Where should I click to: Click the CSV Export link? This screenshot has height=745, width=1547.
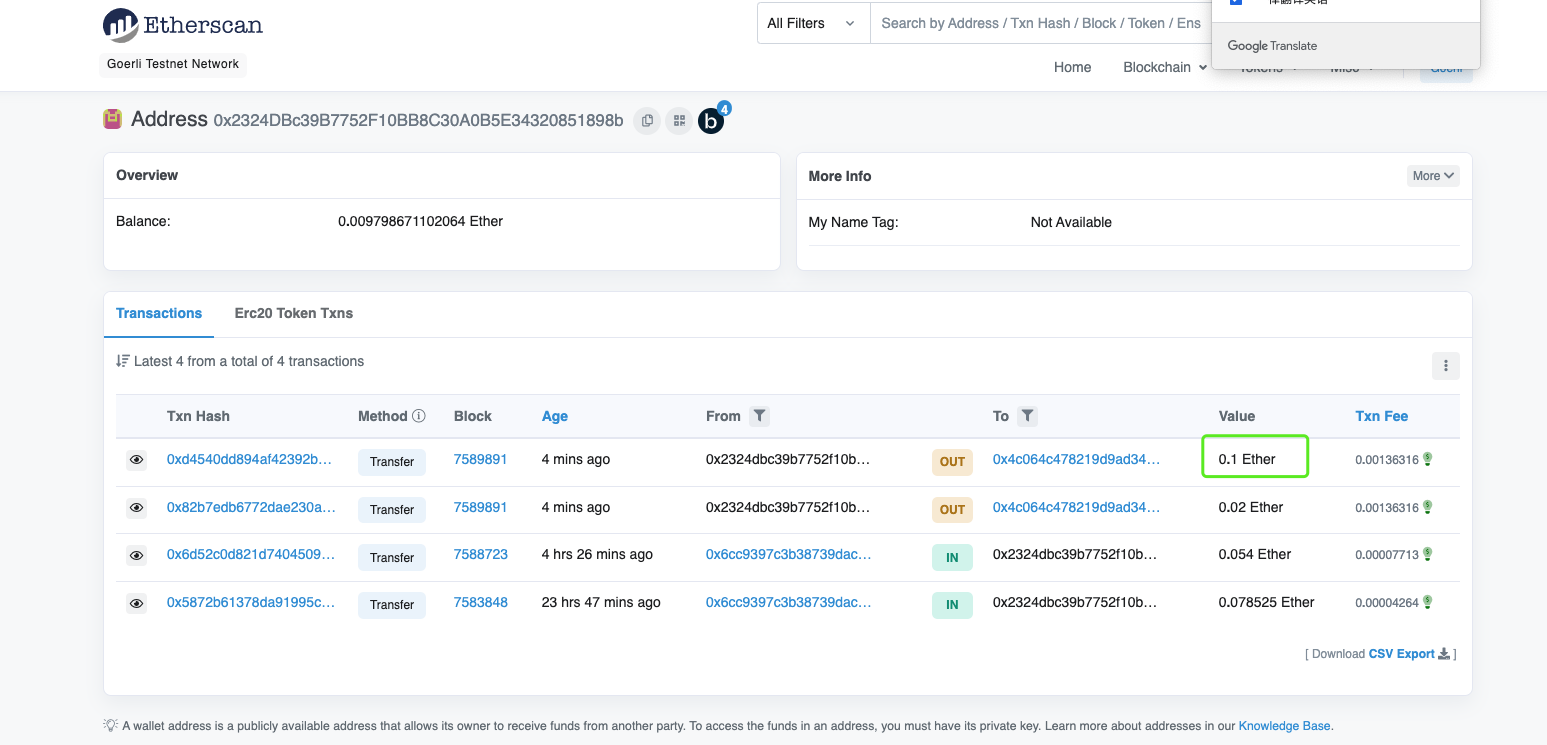tap(1401, 654)
